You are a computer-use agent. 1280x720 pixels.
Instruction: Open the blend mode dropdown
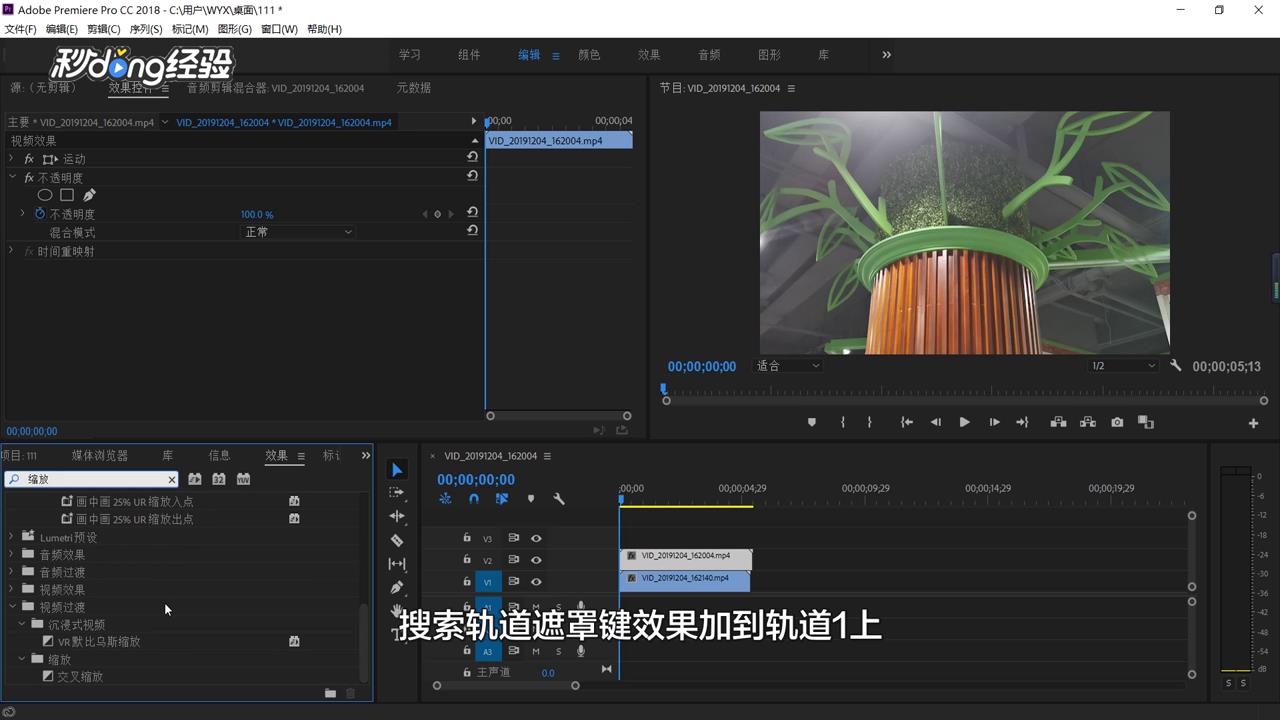point(298,232)
